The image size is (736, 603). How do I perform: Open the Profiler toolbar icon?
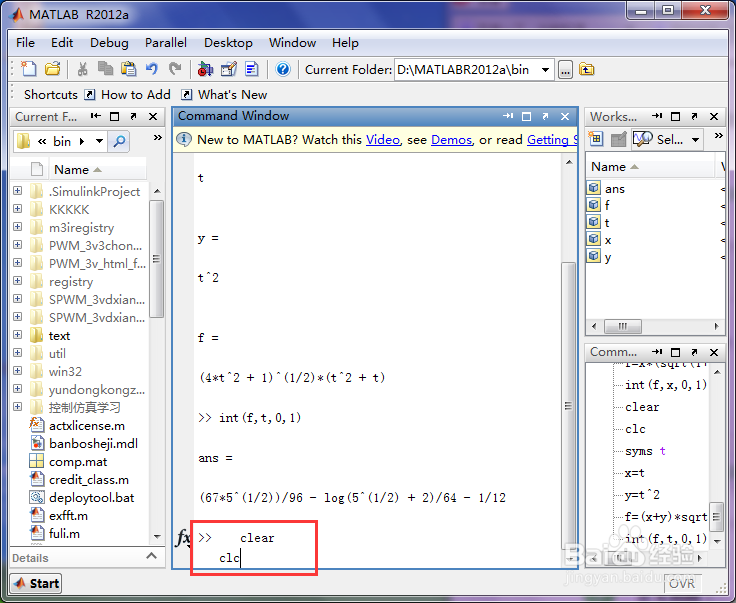coord(252,69)
